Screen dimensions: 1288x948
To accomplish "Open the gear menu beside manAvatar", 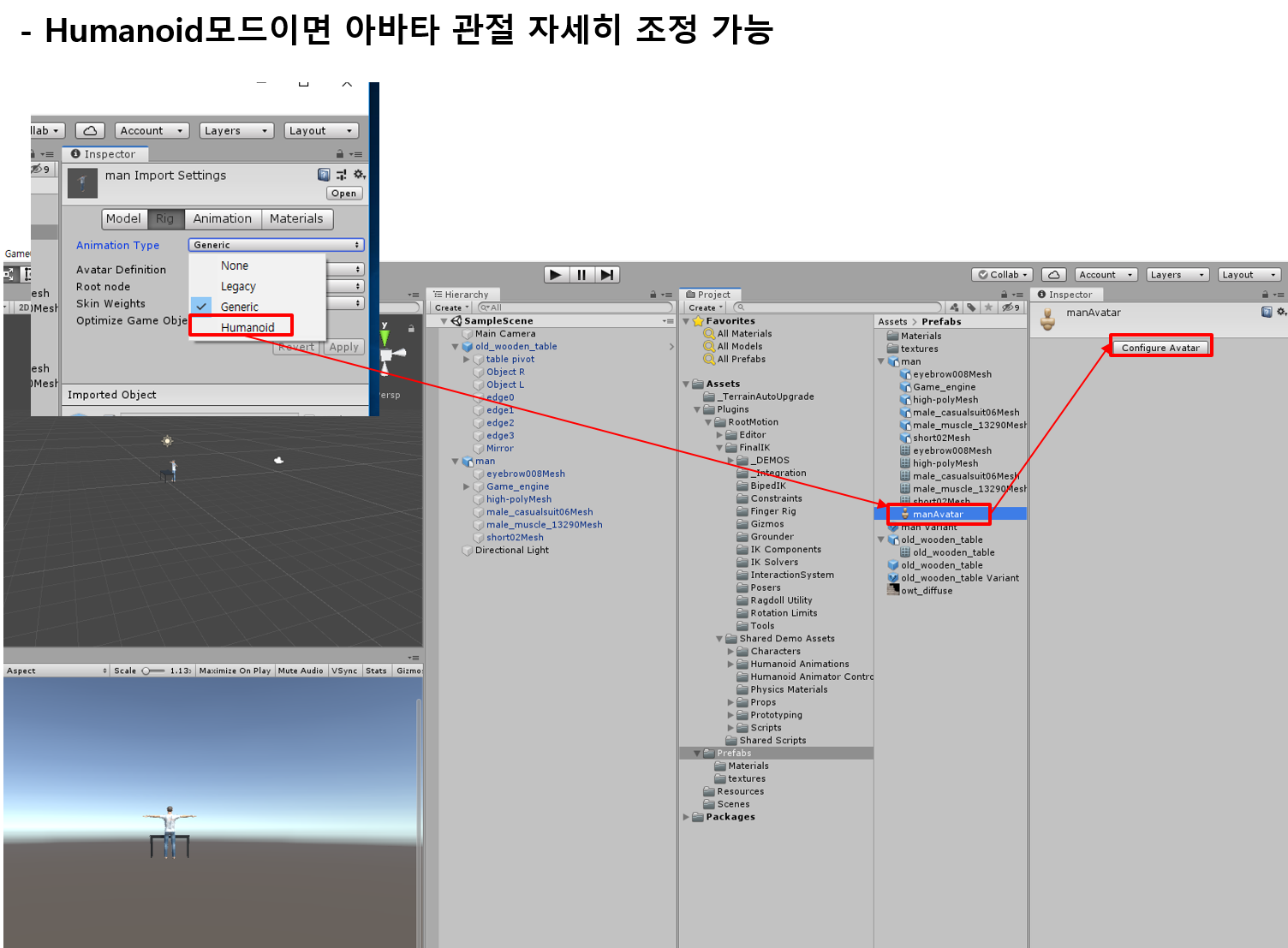I will pos(1281,312).
